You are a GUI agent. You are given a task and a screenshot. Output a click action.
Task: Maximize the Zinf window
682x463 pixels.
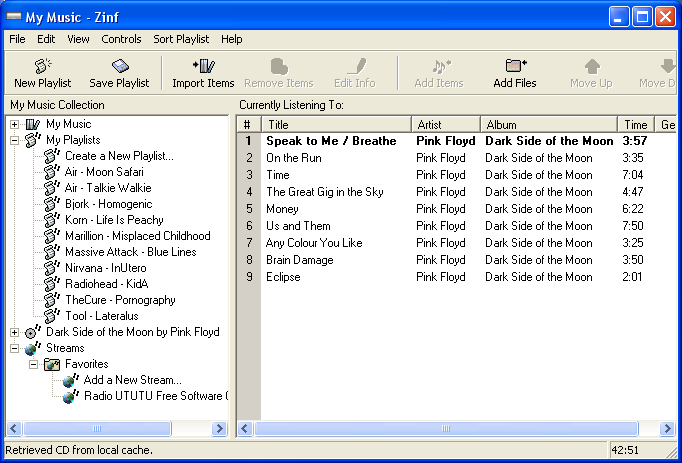click(642, 17)
